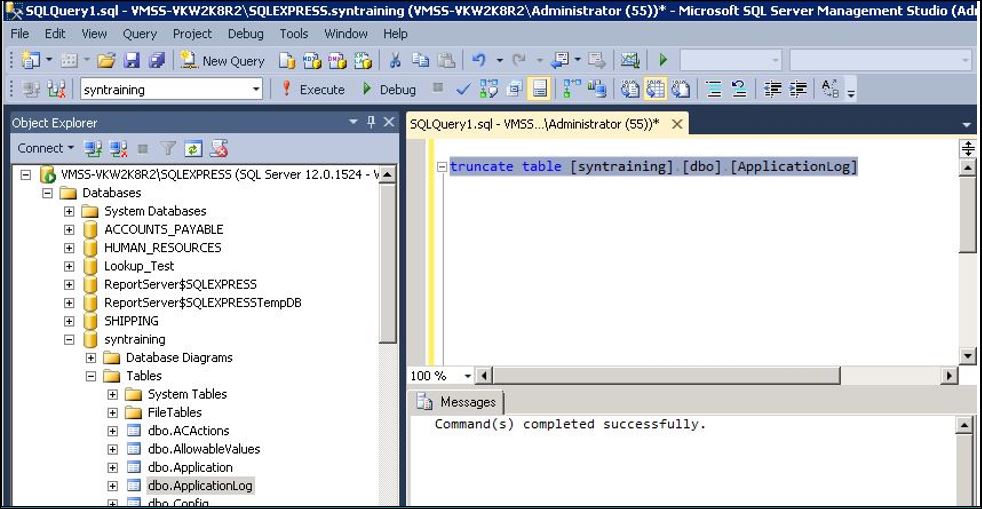Click the Parse checkmark icon
This screenshot has height=509, width=982.
point(463,90)
